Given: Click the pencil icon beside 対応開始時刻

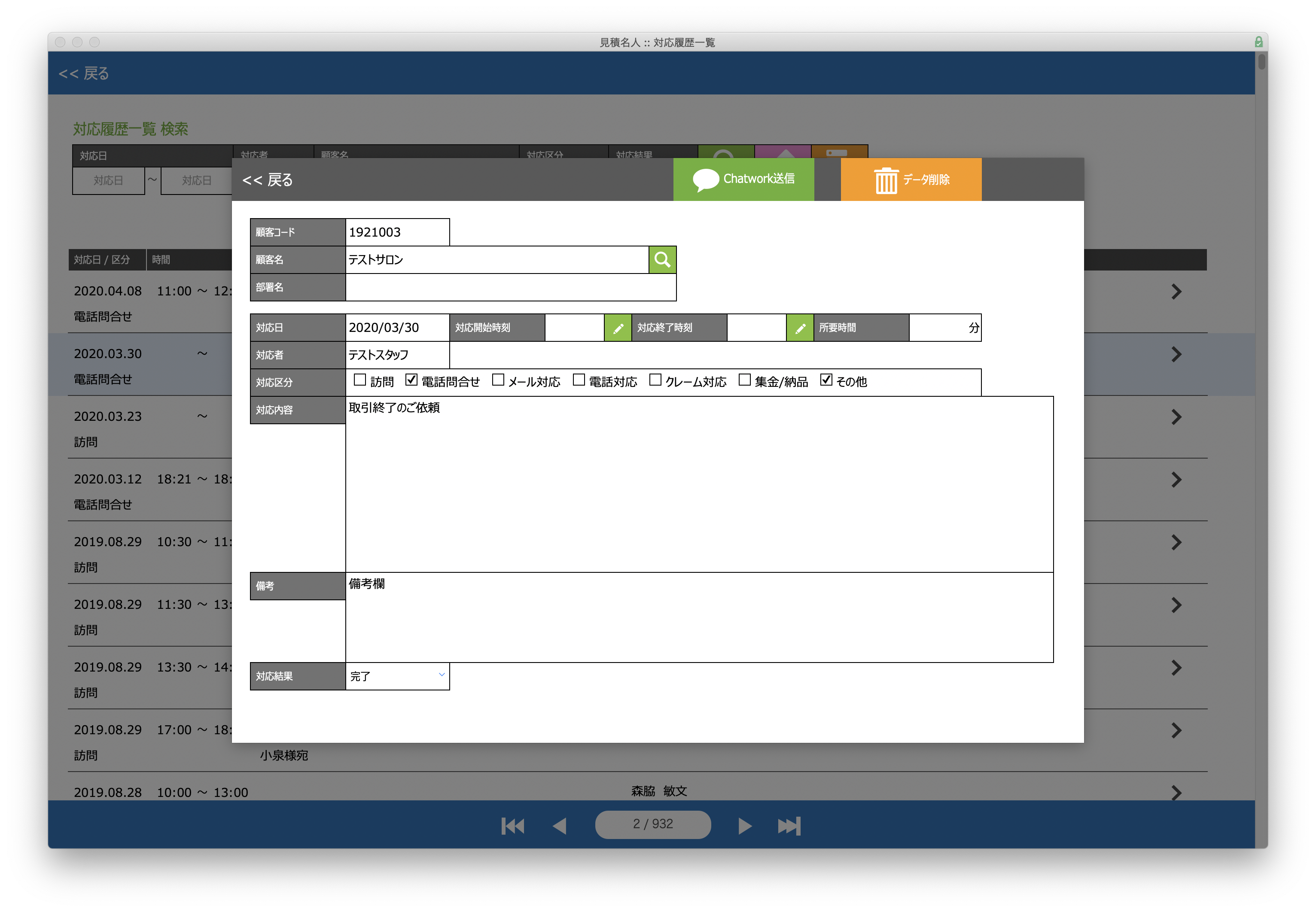Looking at the screenshot, I should (x=618, y=328).
